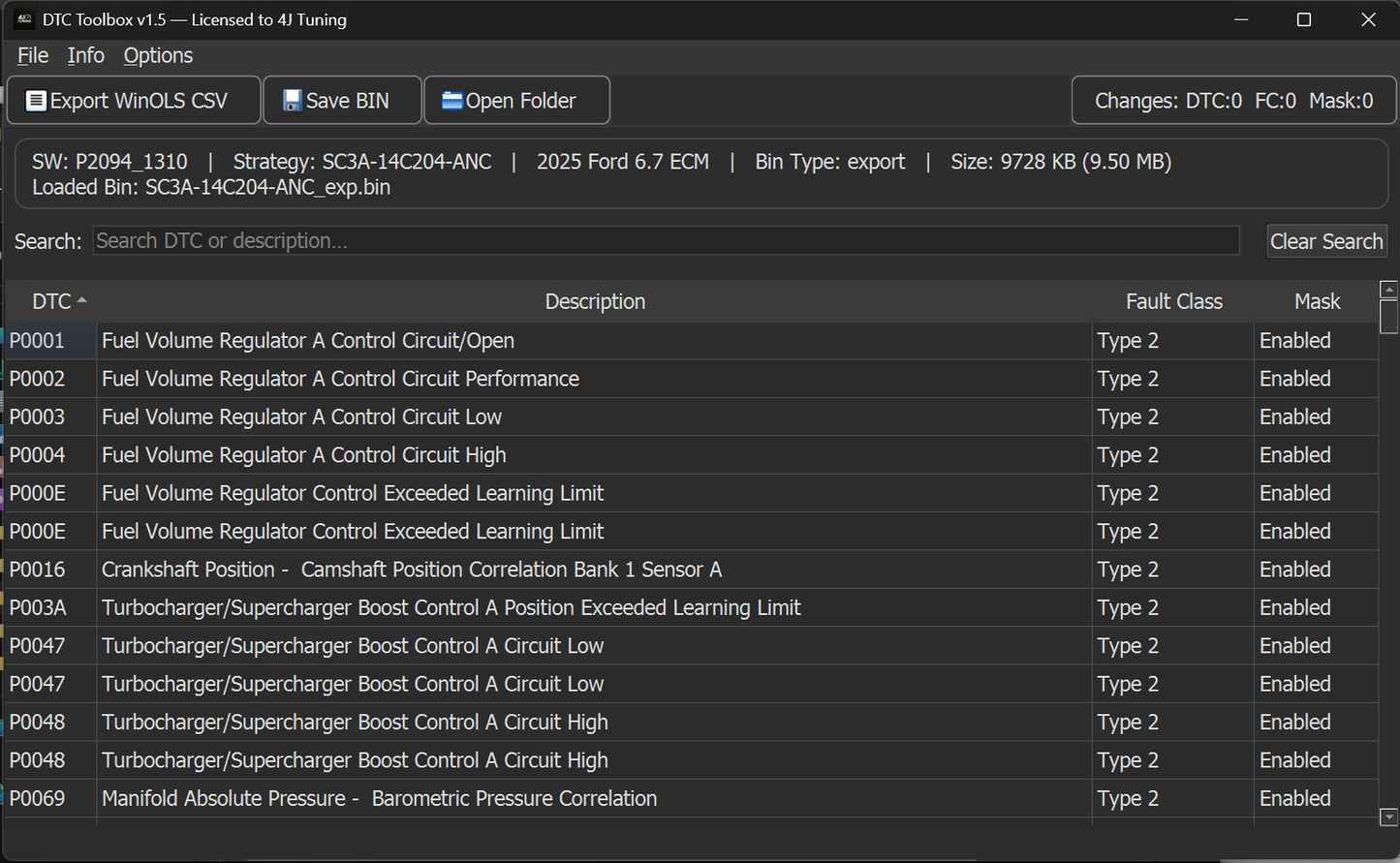Image resolution: width=1400 pixels, height=863 pixels.
Task: Click the scrollbar down arrow icon
Action: 1388,817
